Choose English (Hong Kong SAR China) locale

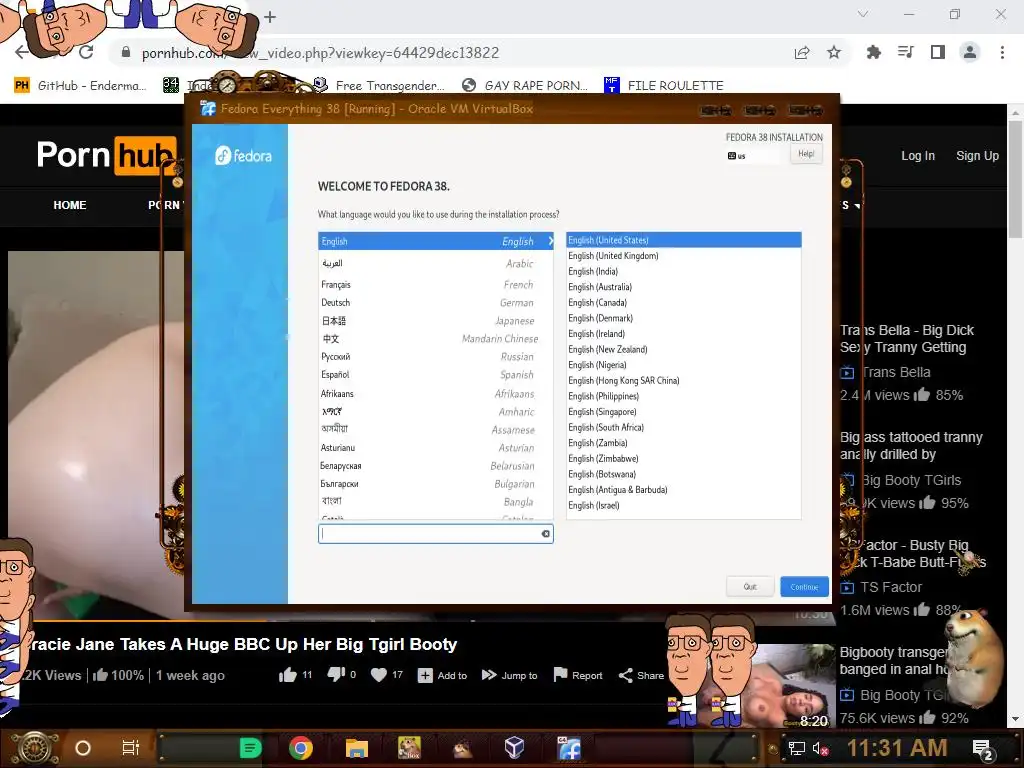[684, 381]
